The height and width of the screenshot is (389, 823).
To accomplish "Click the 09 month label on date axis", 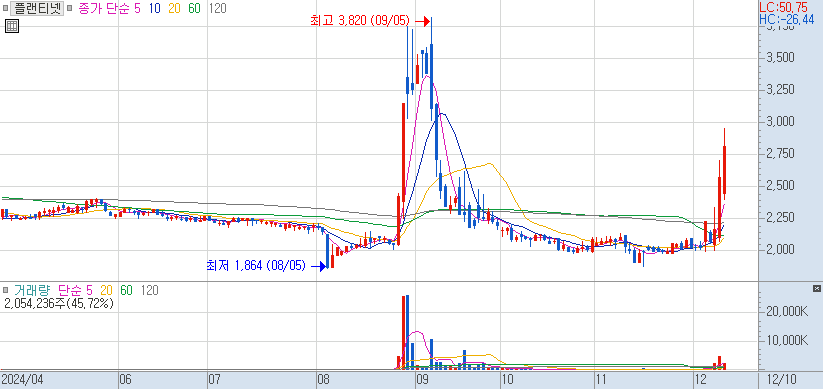I will (x=422, y=380).
